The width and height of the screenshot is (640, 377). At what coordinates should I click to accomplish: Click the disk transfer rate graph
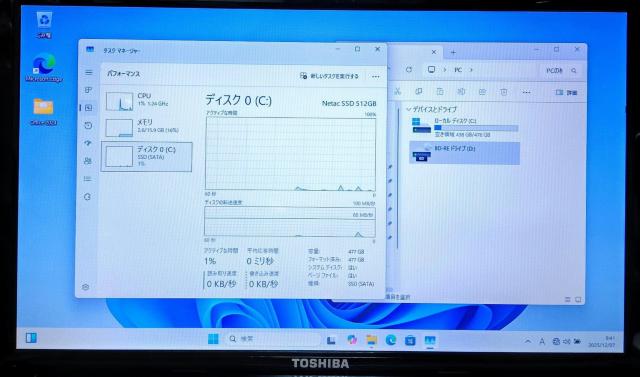tap(290, 222)
